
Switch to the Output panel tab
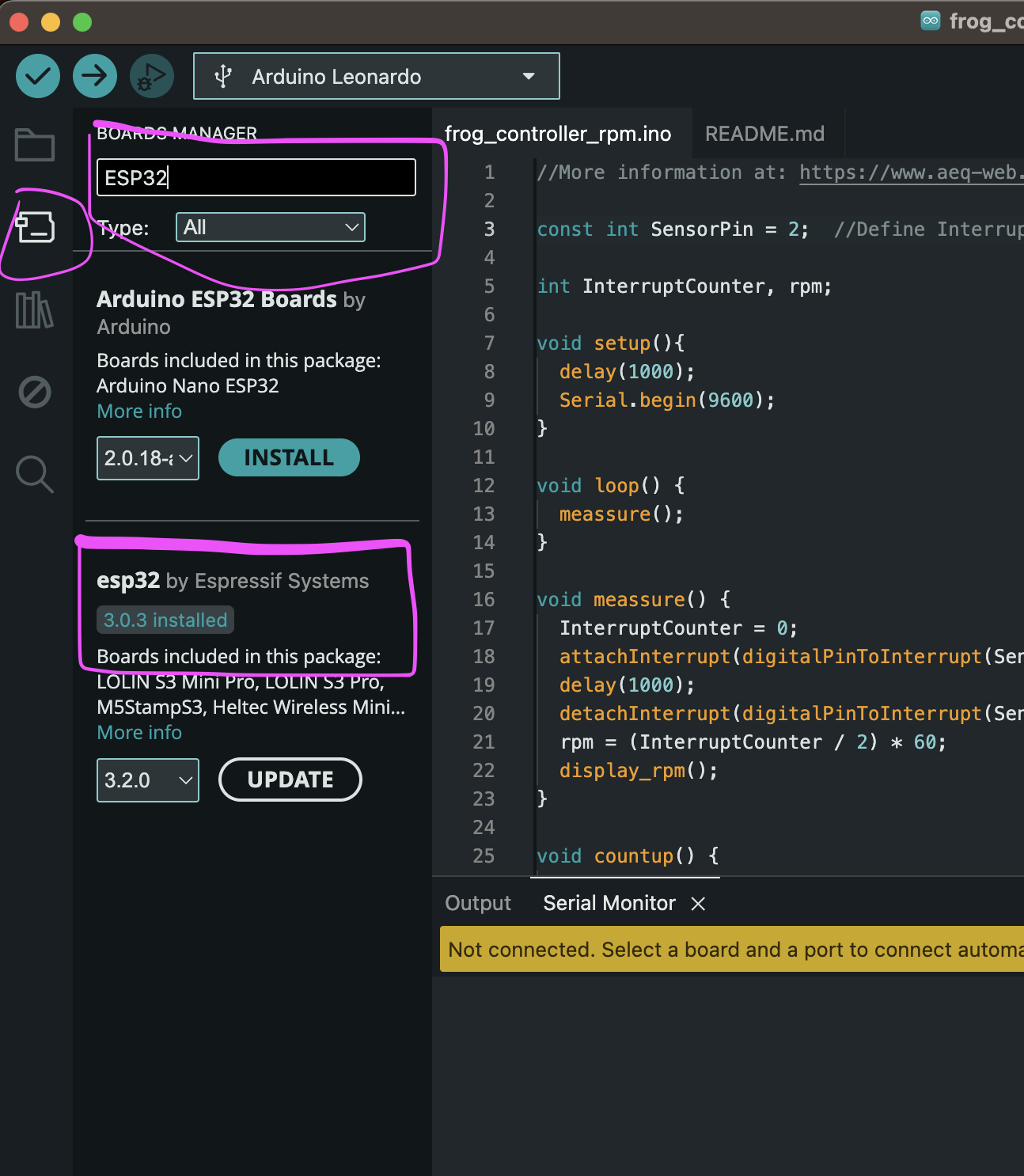coord(478,903)
